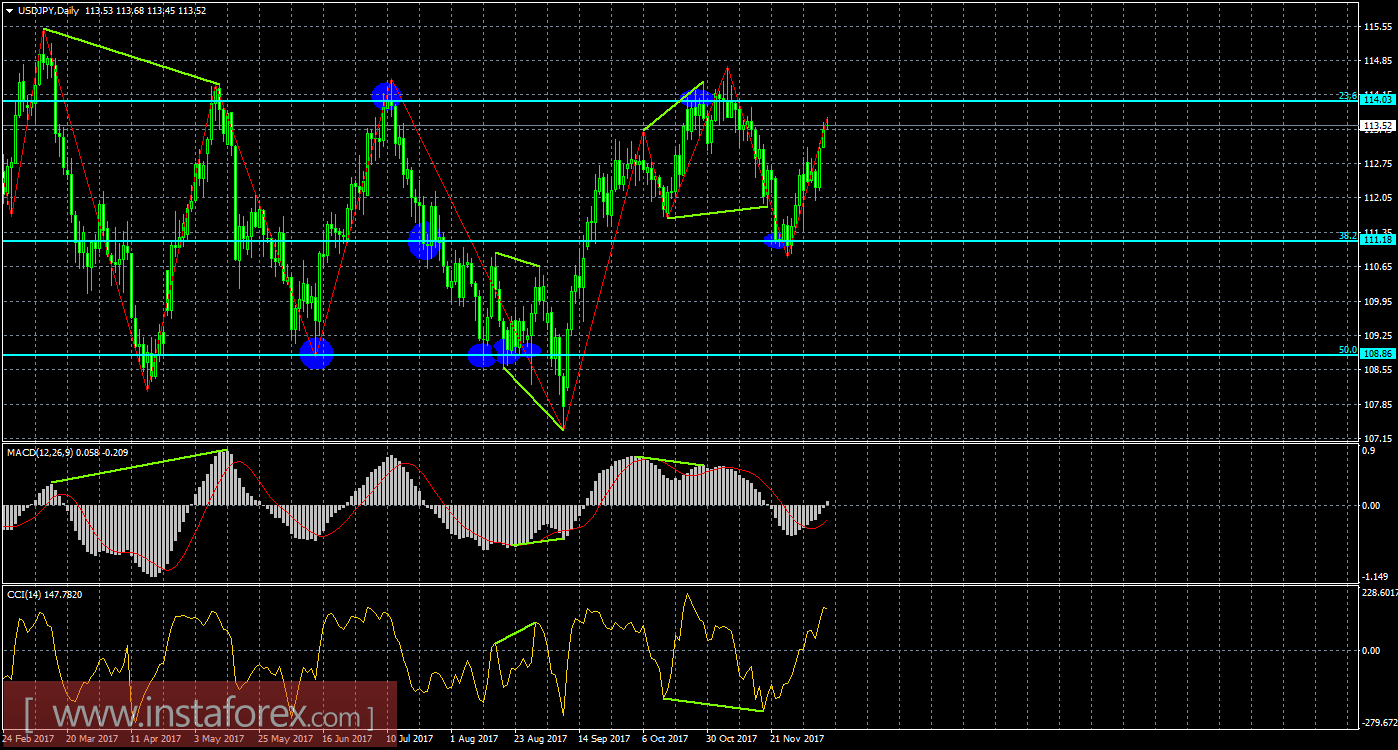Click the small triangle before USDJPY,Daily
This screenshot has width=1398, height=750.
pyautogui.click(x=9, y=11)
